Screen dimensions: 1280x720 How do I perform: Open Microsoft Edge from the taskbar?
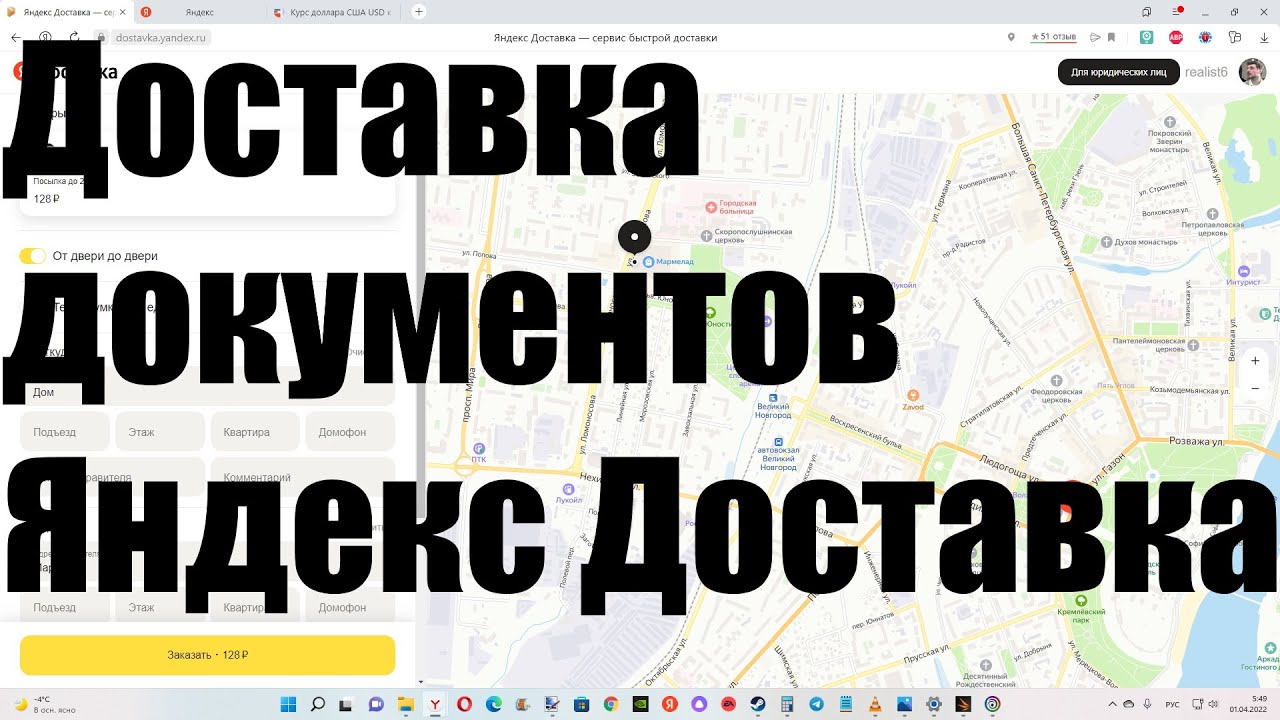(494, 704)
